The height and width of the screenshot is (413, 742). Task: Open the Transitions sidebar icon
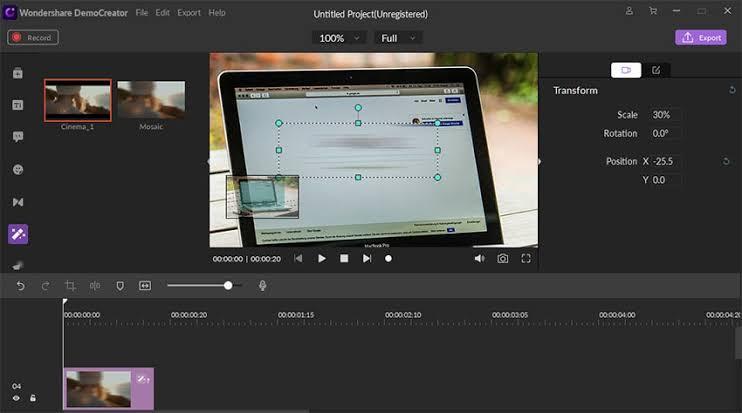[18, 202]
